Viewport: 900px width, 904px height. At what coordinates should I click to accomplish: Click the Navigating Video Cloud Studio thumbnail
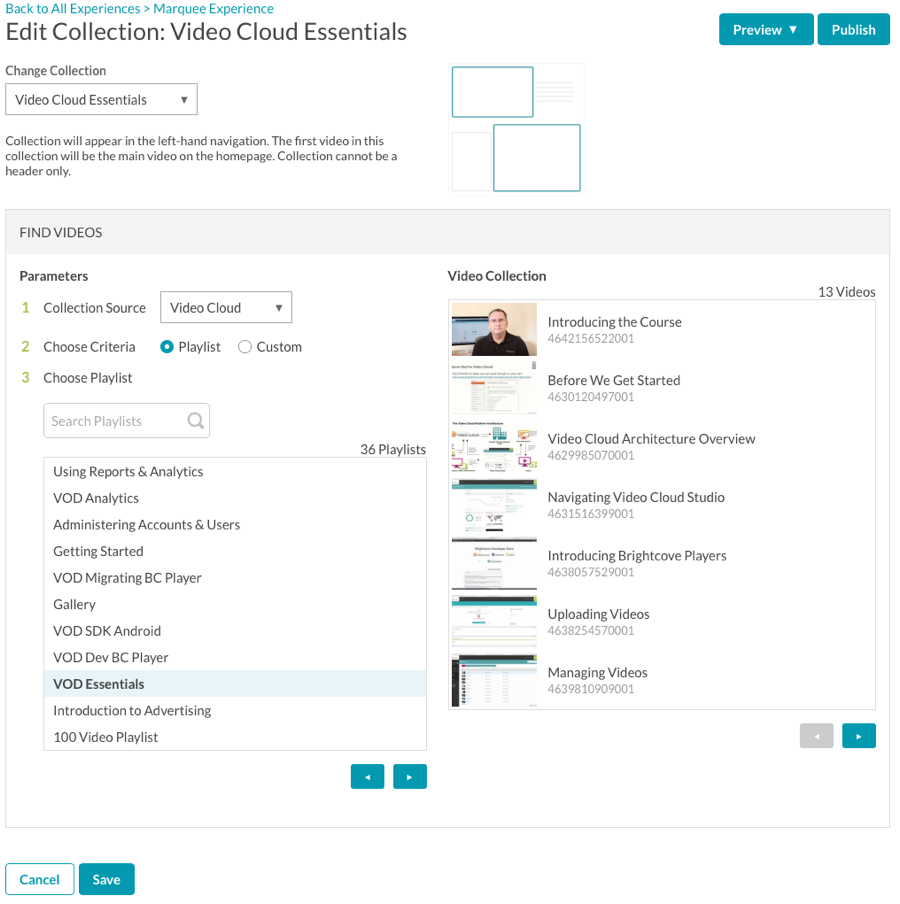point(494,504)
